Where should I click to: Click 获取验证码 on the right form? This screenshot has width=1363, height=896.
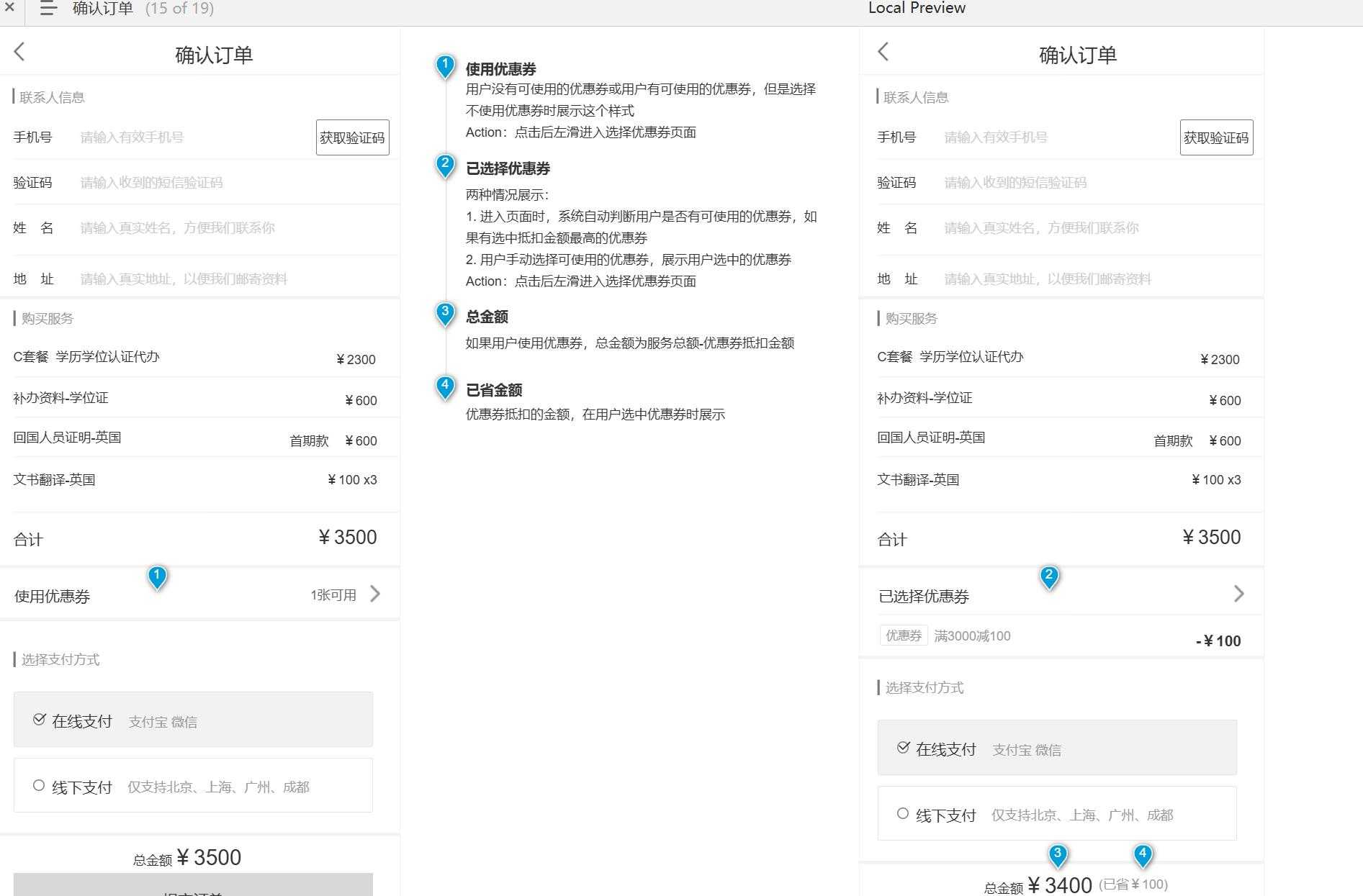tap(1216, 137)
